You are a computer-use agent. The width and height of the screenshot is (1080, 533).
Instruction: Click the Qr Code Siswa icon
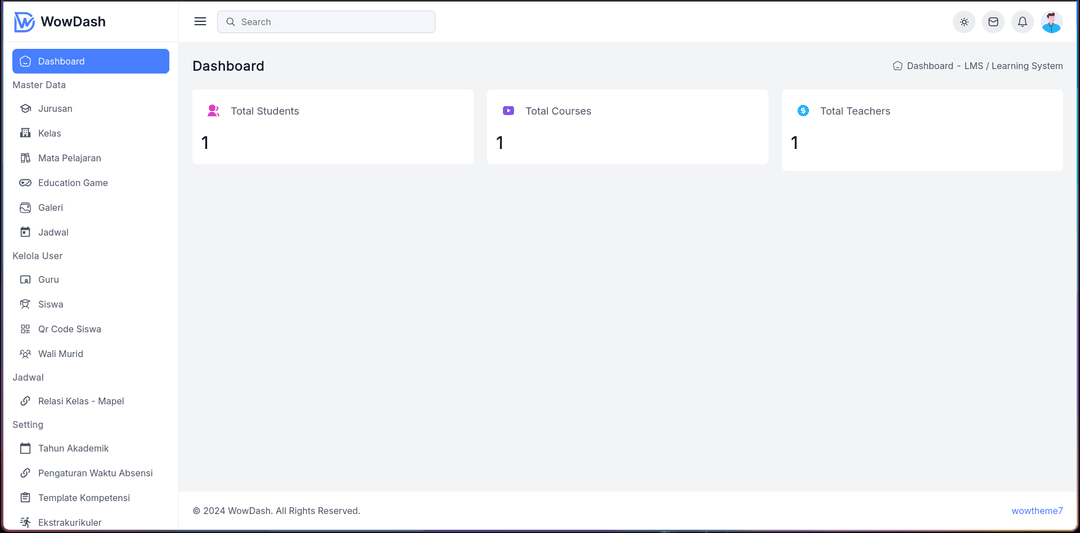tap(25, 329)
